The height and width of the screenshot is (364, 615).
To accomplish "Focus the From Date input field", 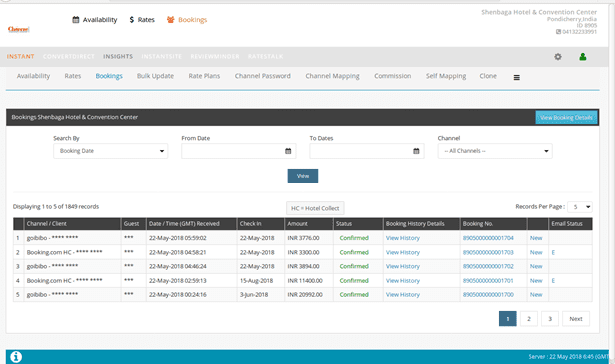I will [x=238, y=151].
